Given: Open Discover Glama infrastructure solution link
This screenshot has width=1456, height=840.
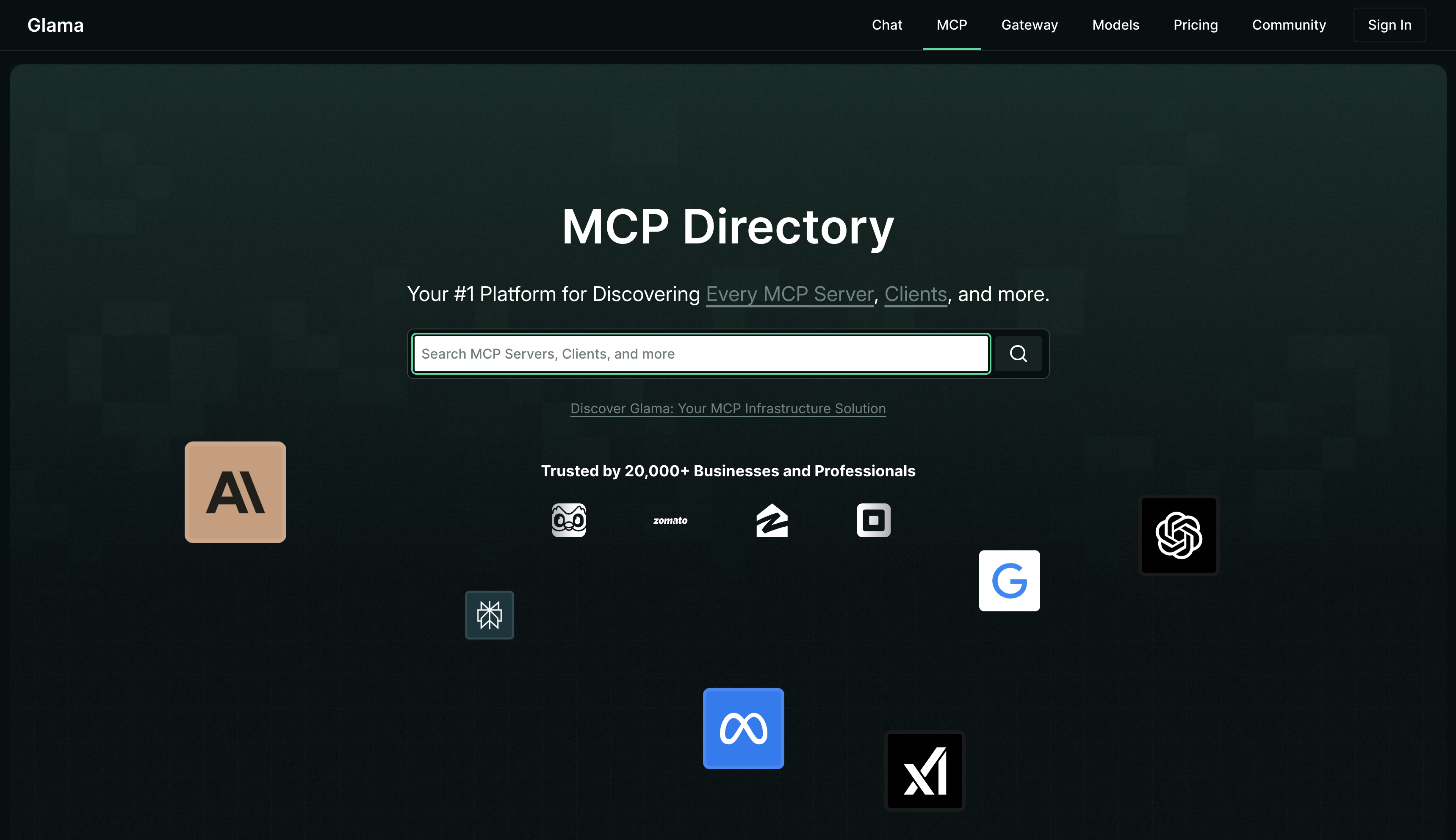Looking at the screenshot, I should (728, 409).
